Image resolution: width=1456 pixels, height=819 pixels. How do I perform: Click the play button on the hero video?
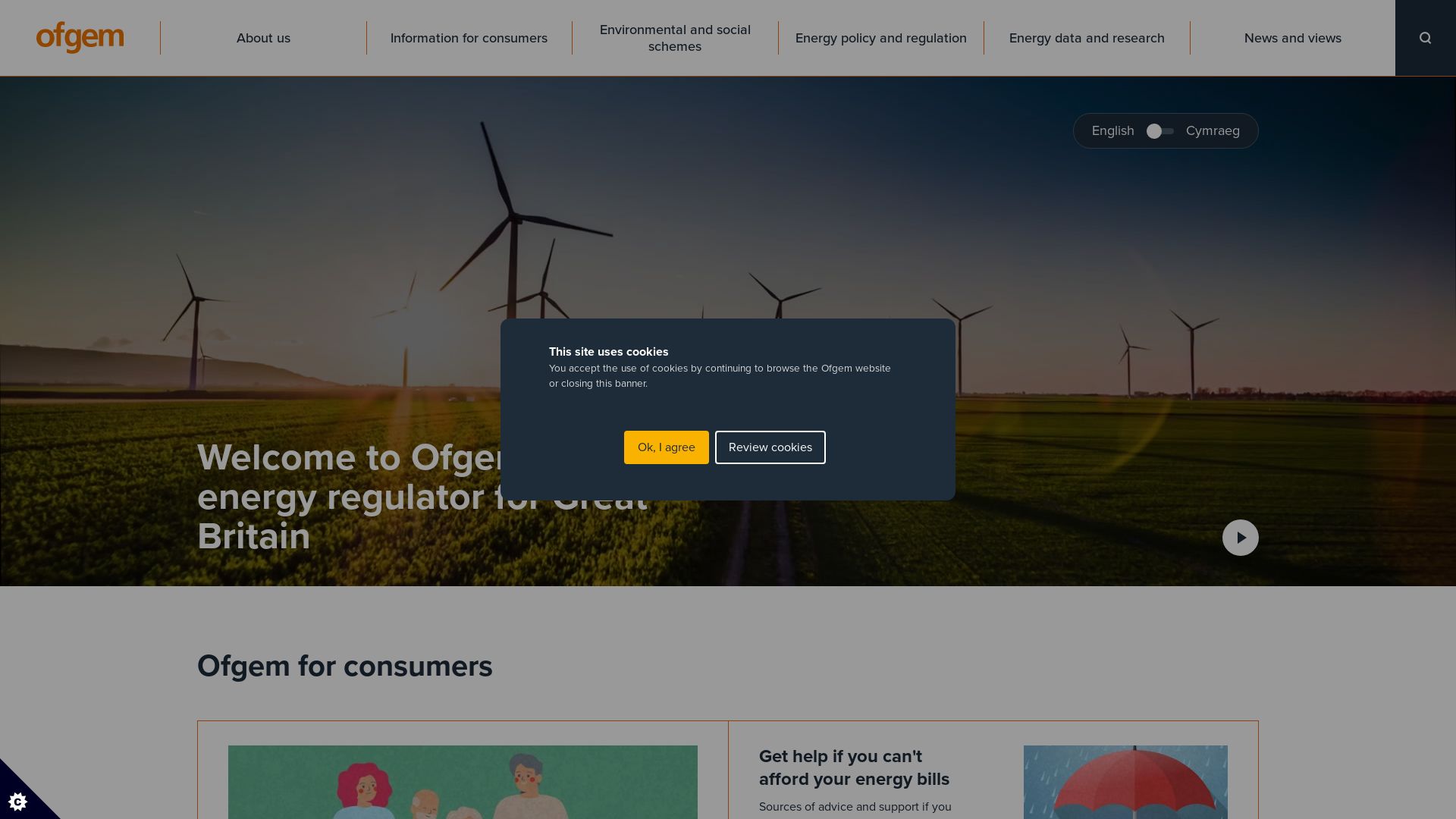[1240, 537]
